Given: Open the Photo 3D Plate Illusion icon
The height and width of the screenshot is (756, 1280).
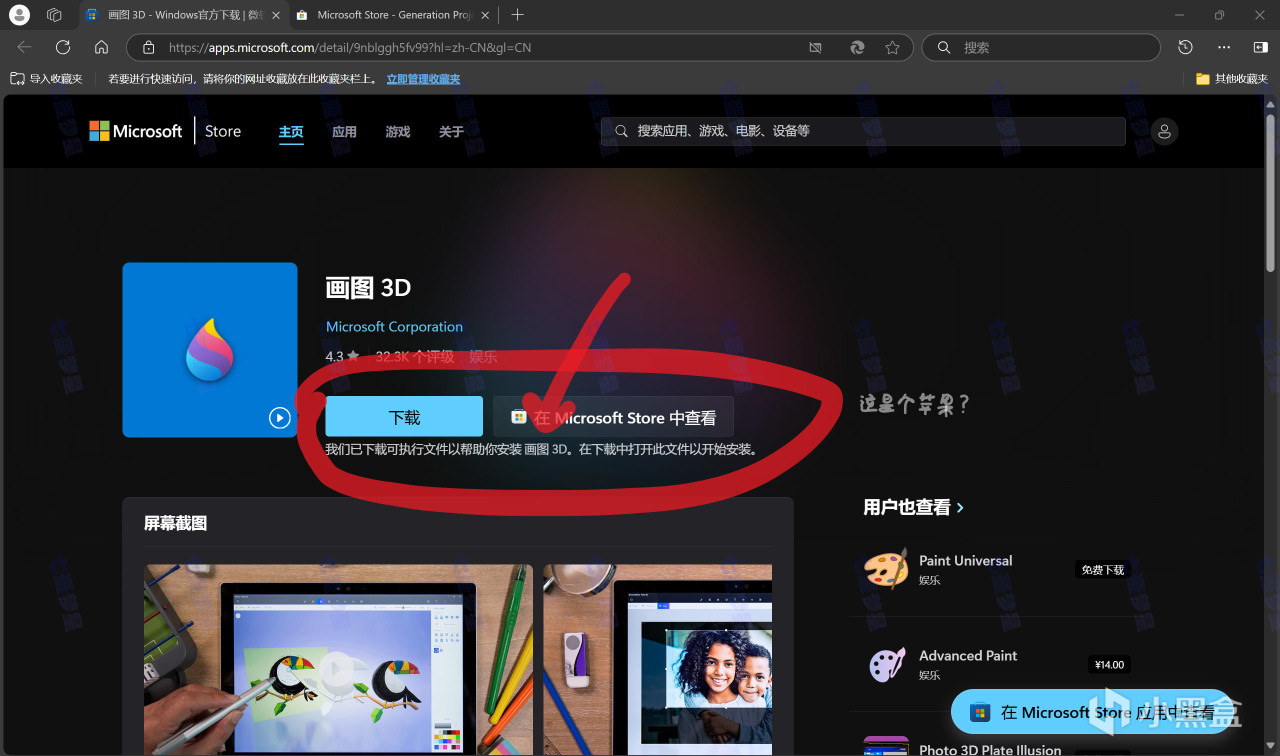Looking at the screenshot, I should 885,746.
